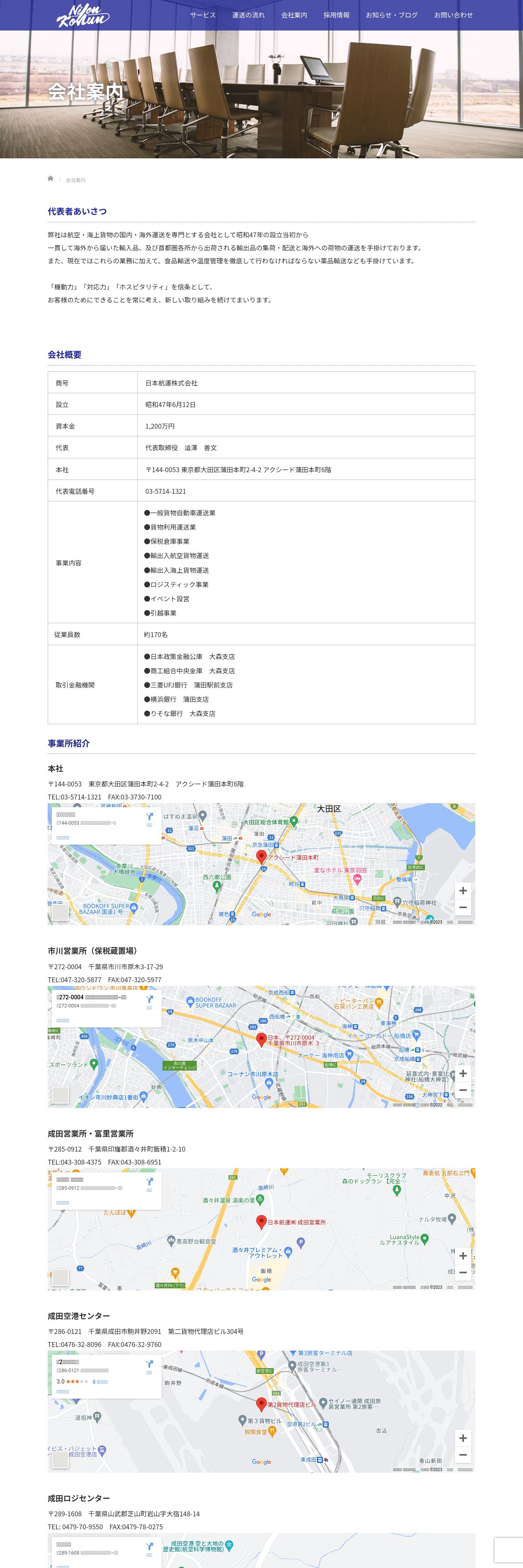Open 会社案内 in header navigation
This screenshot has height=1568, width=523.
pos(294,15)
